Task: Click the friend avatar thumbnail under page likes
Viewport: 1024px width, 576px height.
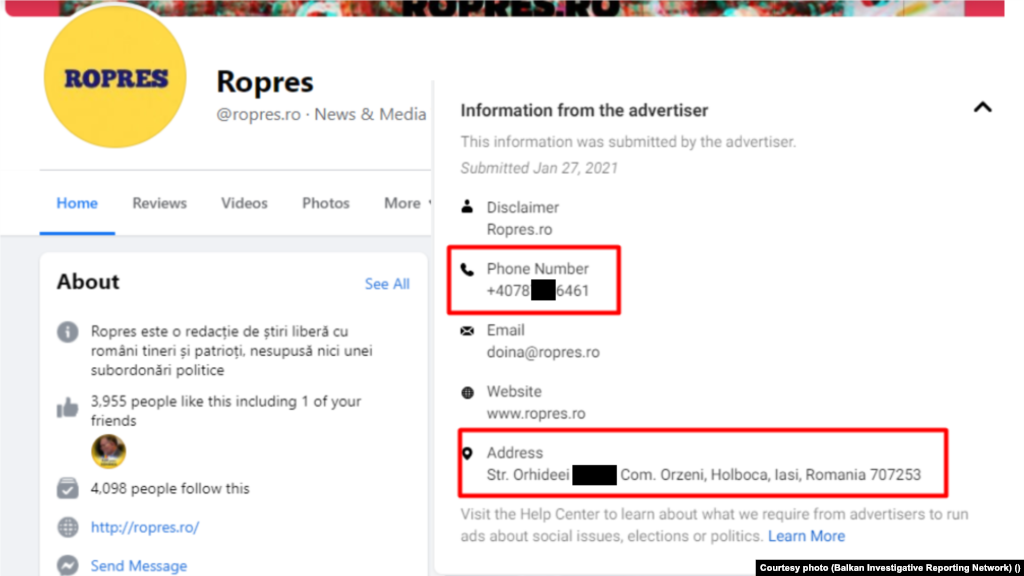Action: (108, 451)
